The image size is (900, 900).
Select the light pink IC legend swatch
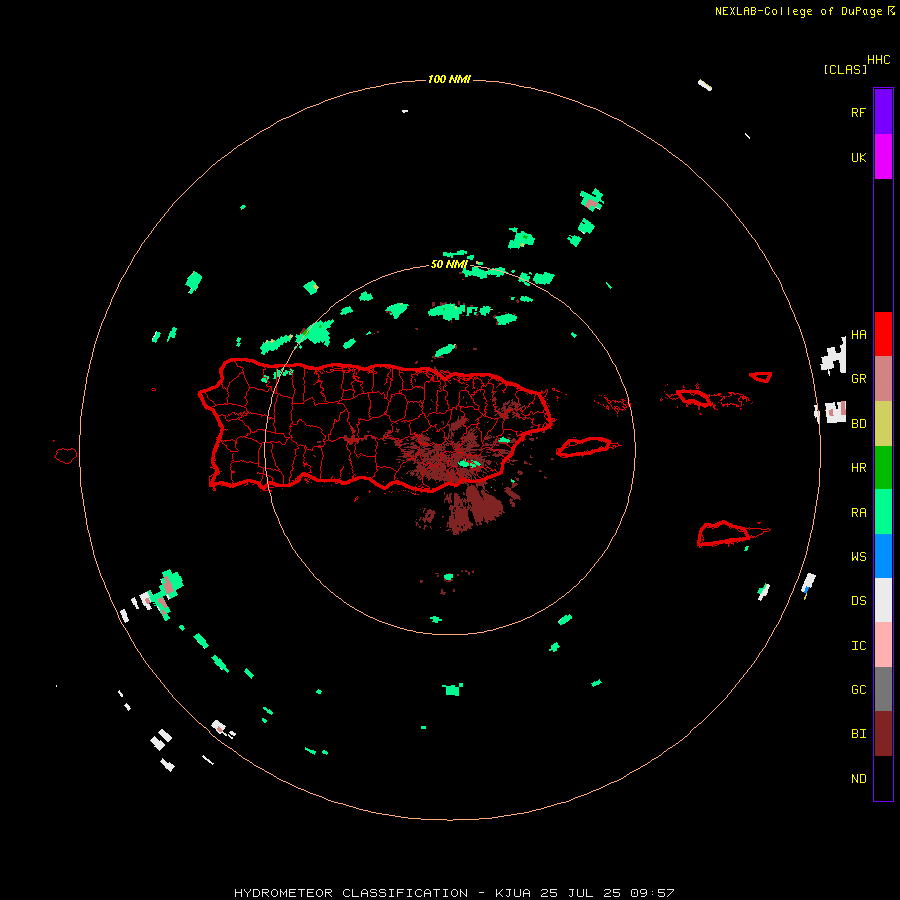(x=883, y=645)
